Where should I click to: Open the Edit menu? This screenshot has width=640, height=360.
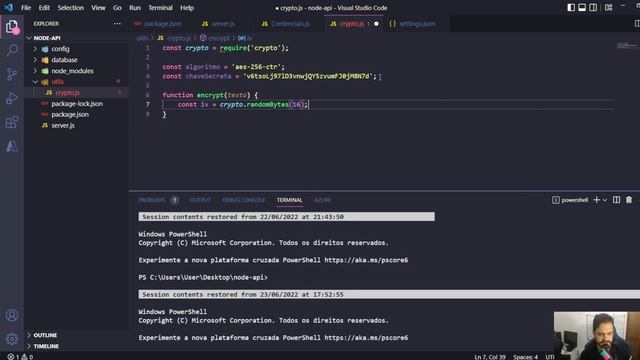[x=44, y=8]
